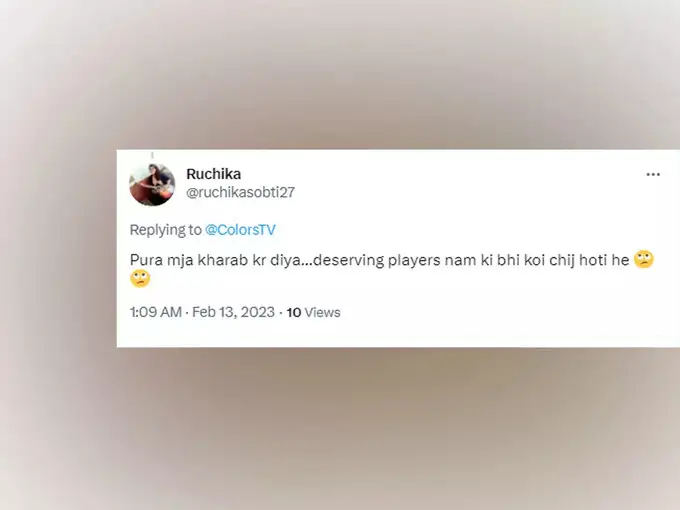Viewport: 680px width, 510px height.
Task: View the 10 Views count
Action: coord(313,312)
